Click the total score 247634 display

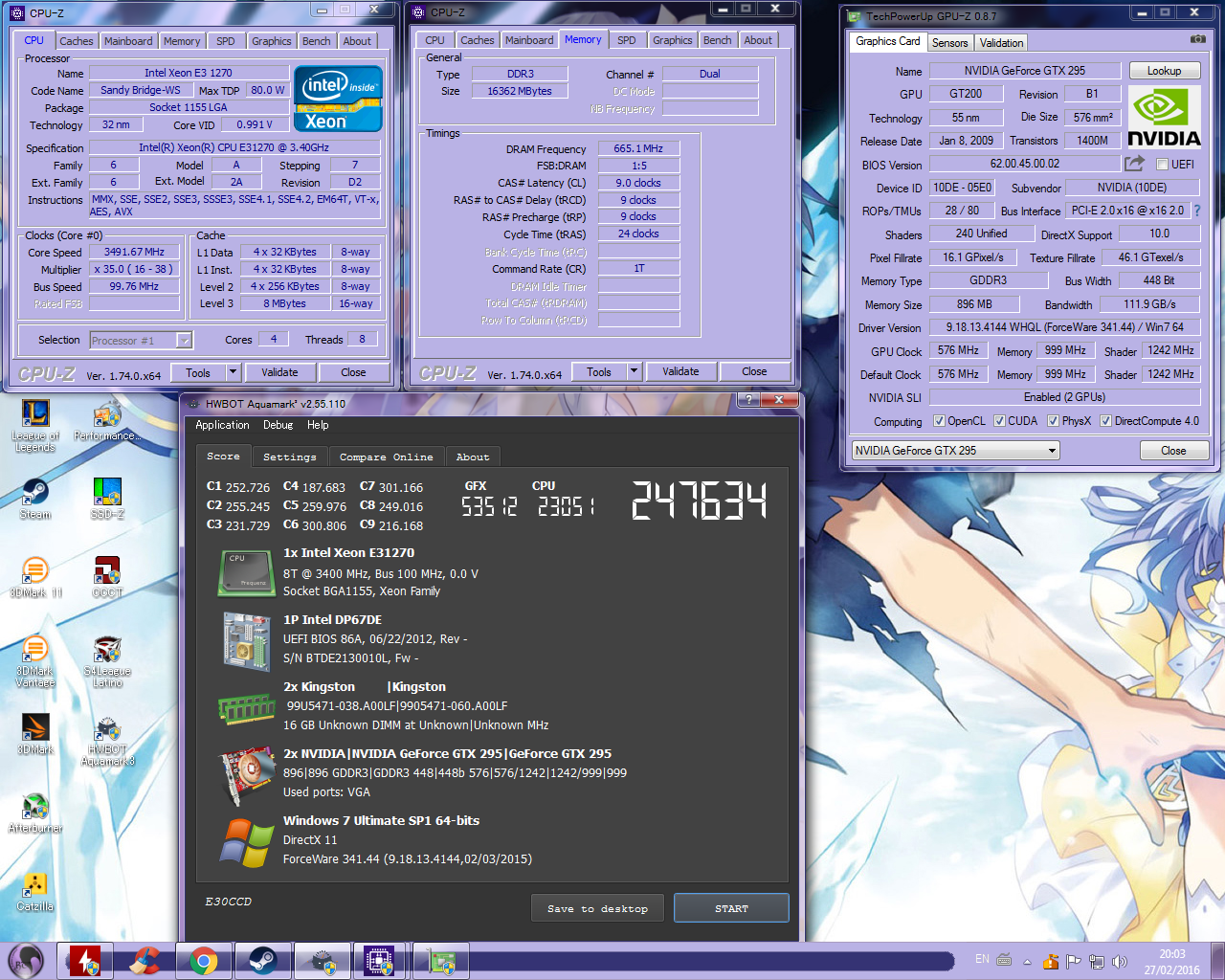(x=700, y=501)
